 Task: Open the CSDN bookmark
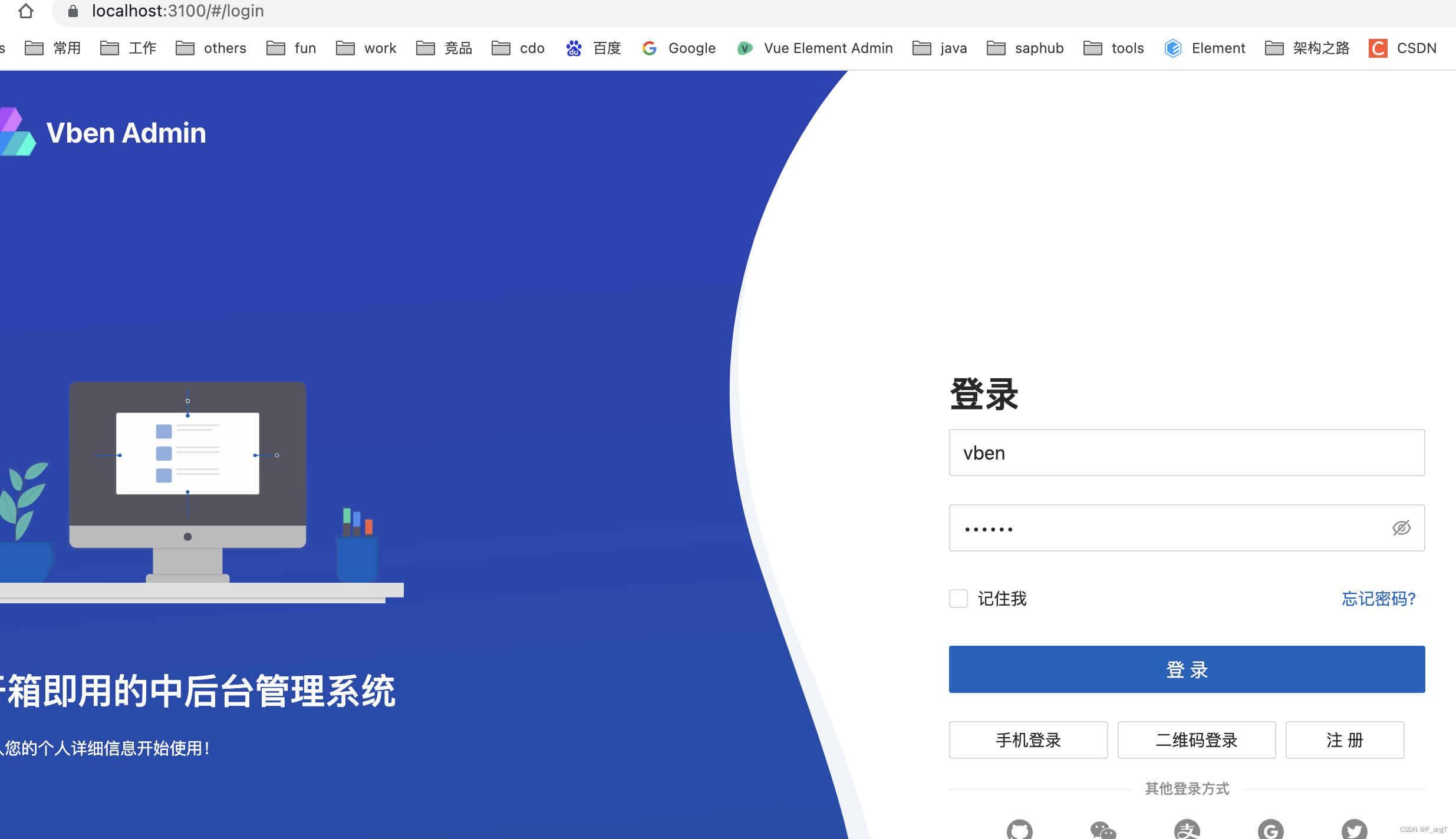click(1402, 48)
